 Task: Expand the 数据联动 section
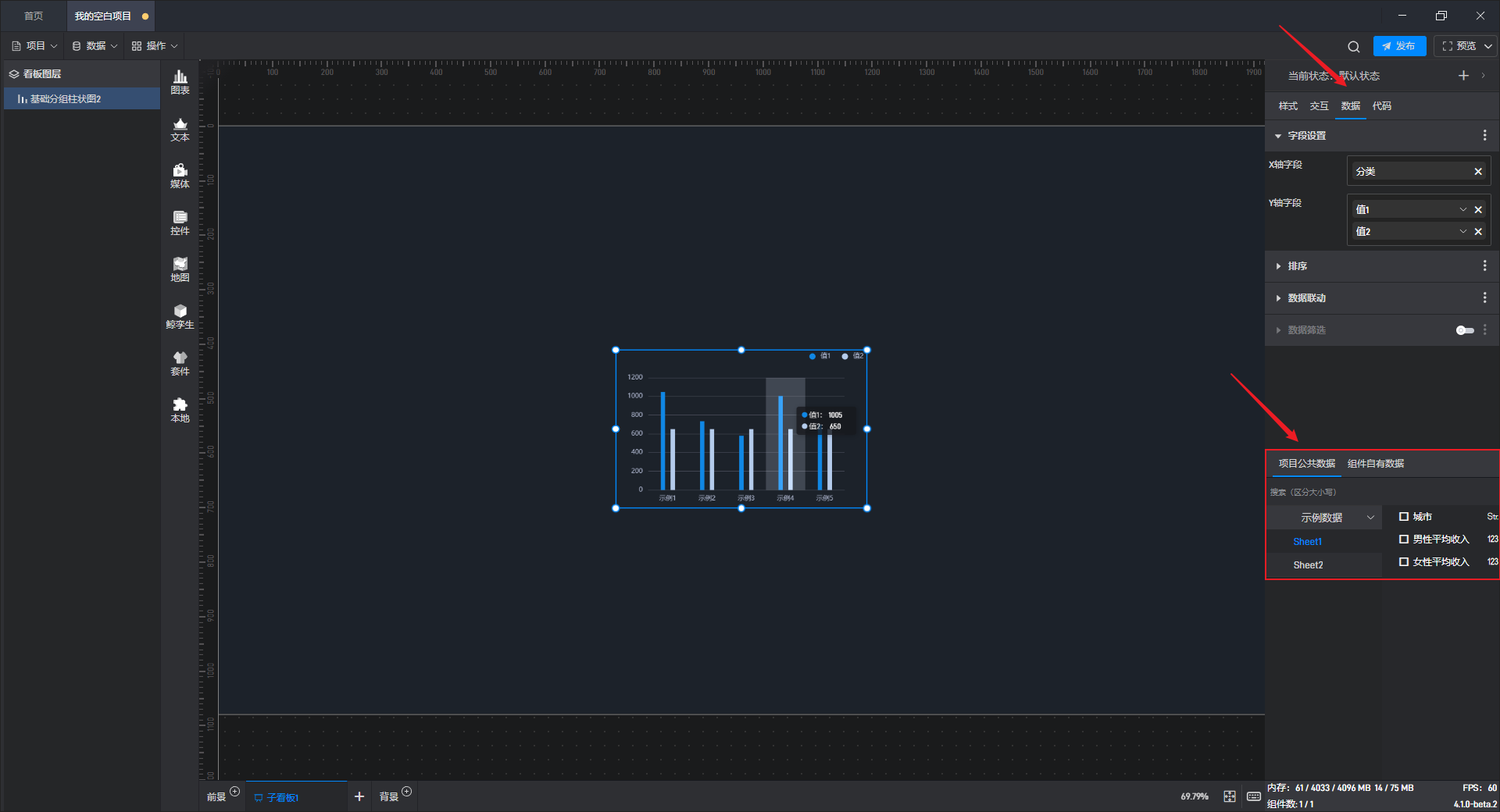tap(1278, 298)
